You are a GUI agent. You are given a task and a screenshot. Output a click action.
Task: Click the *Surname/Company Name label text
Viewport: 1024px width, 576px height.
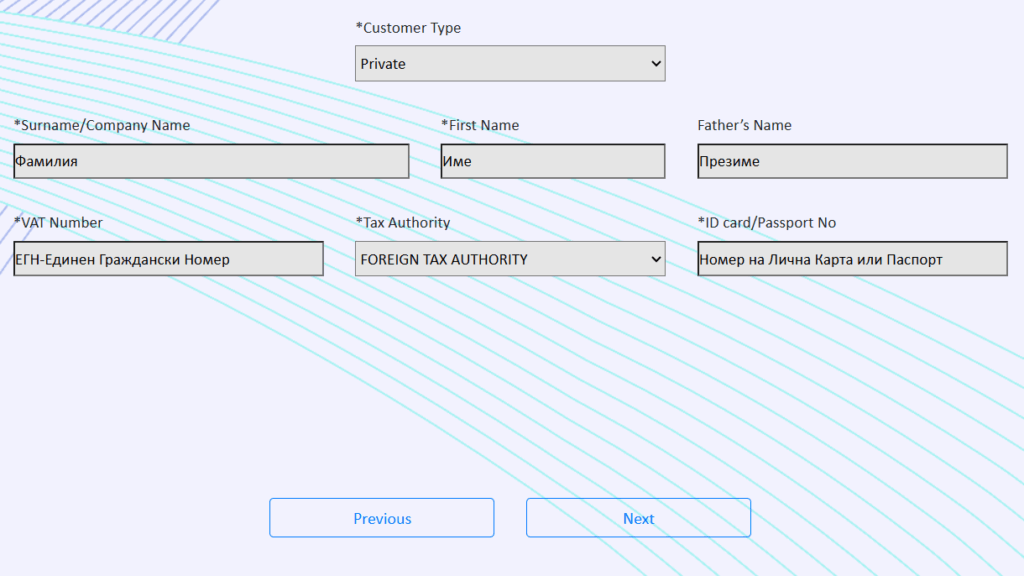[x=102, y=125]
